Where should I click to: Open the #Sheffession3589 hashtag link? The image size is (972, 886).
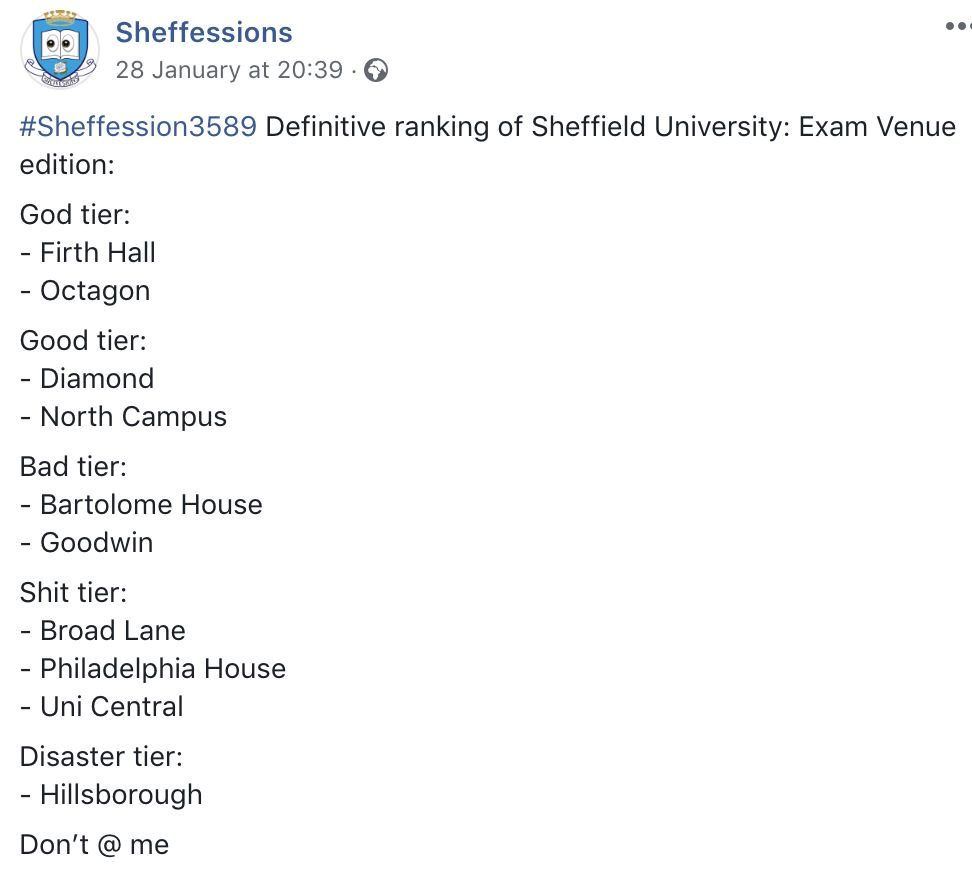(138, 127)
